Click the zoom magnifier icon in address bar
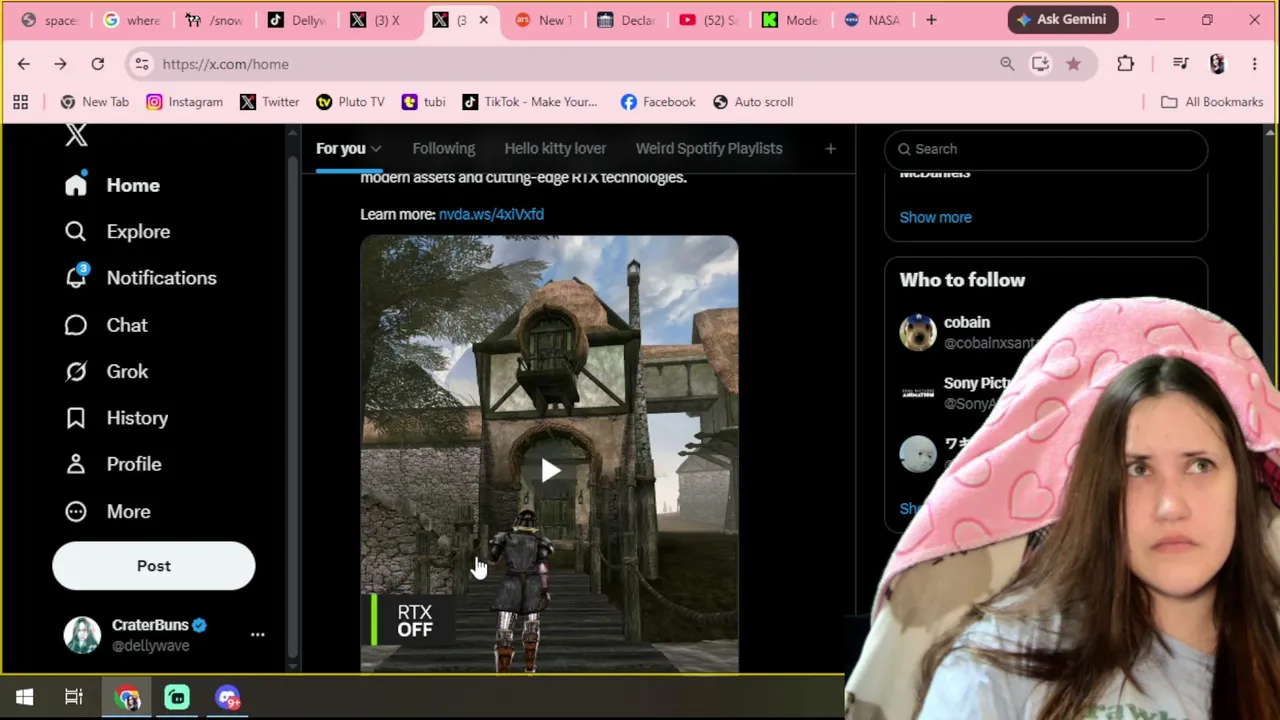Viewport: 1280px width, 720px height. pyautogui.click(x=1007, y=64)
